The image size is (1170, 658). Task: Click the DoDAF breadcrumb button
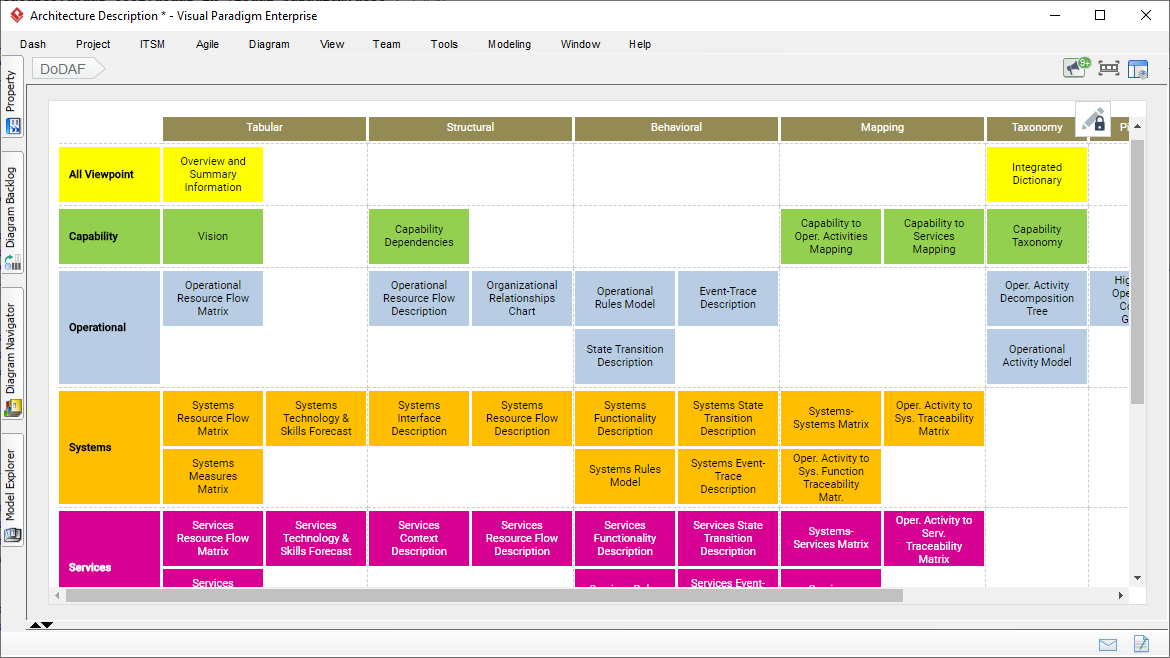point(62,69)
